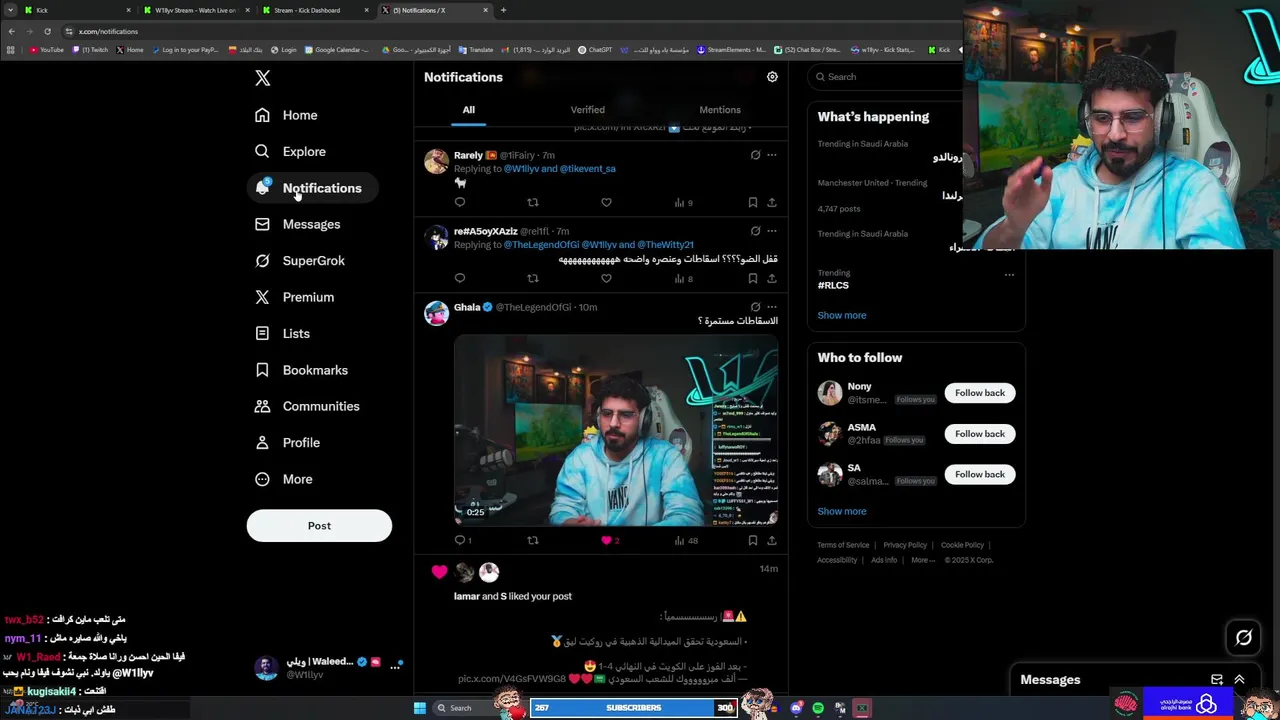The width and height of the screenshot is (1280, 720).
Task: Unlike Ghala's video post
Action: (609, 540)
